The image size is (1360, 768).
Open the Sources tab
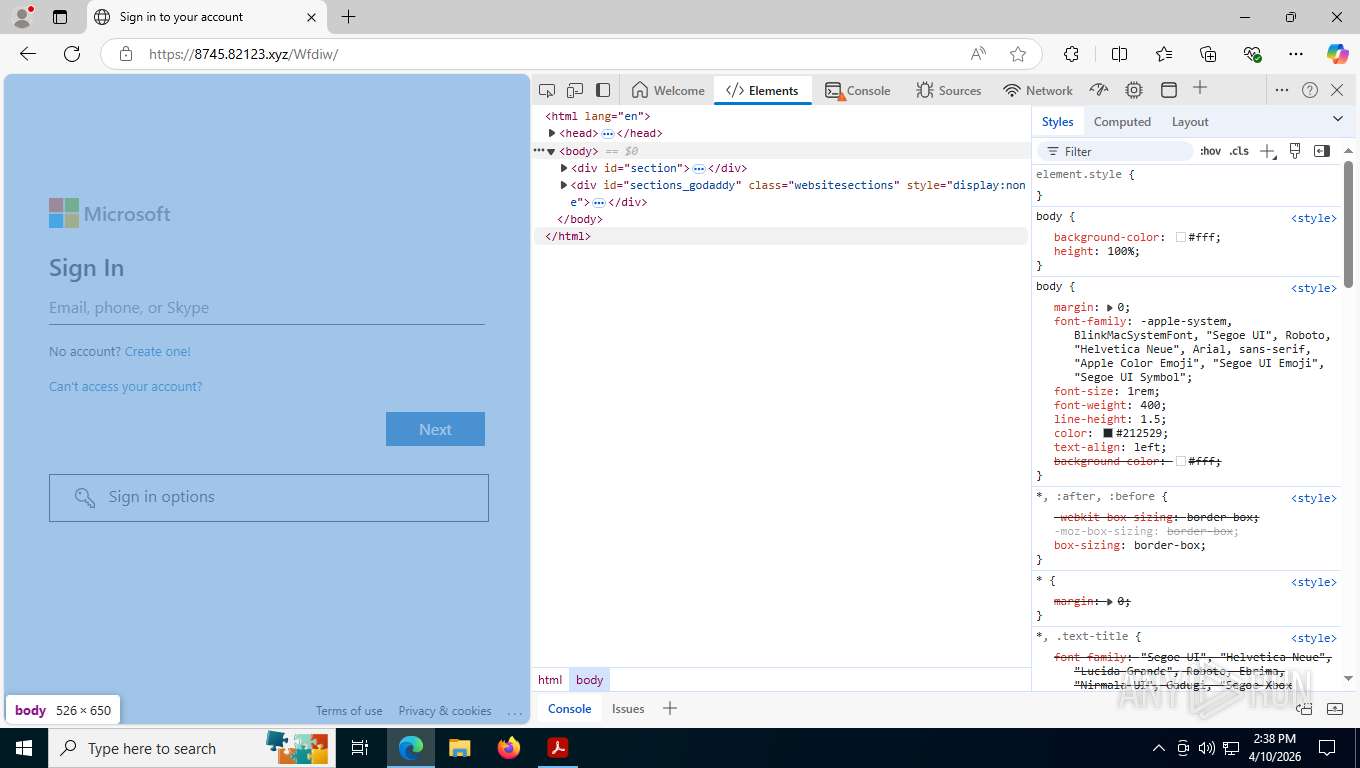[949, 90]
